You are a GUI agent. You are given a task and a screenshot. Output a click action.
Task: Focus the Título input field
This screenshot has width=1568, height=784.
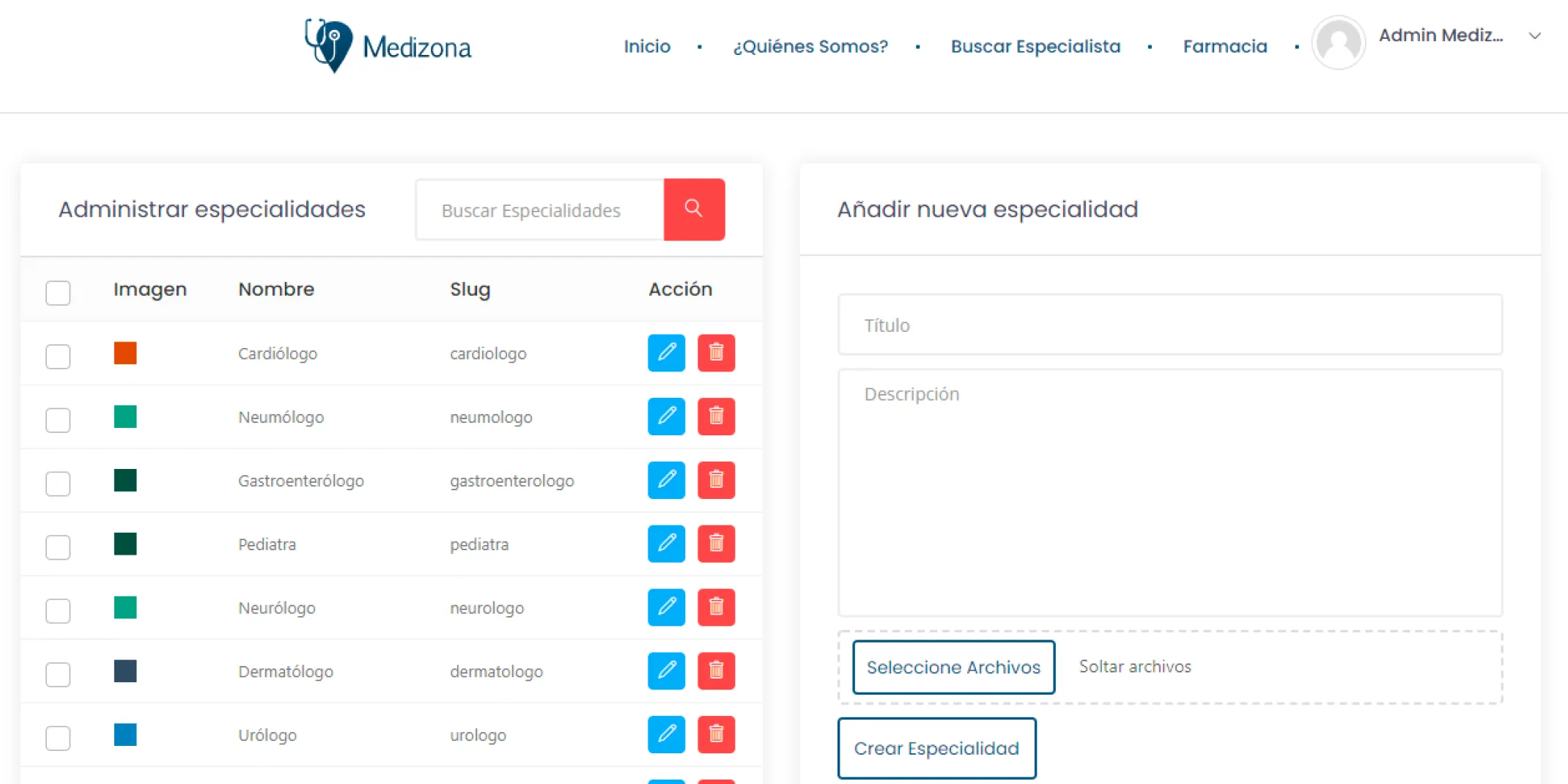coord(1170,325)
